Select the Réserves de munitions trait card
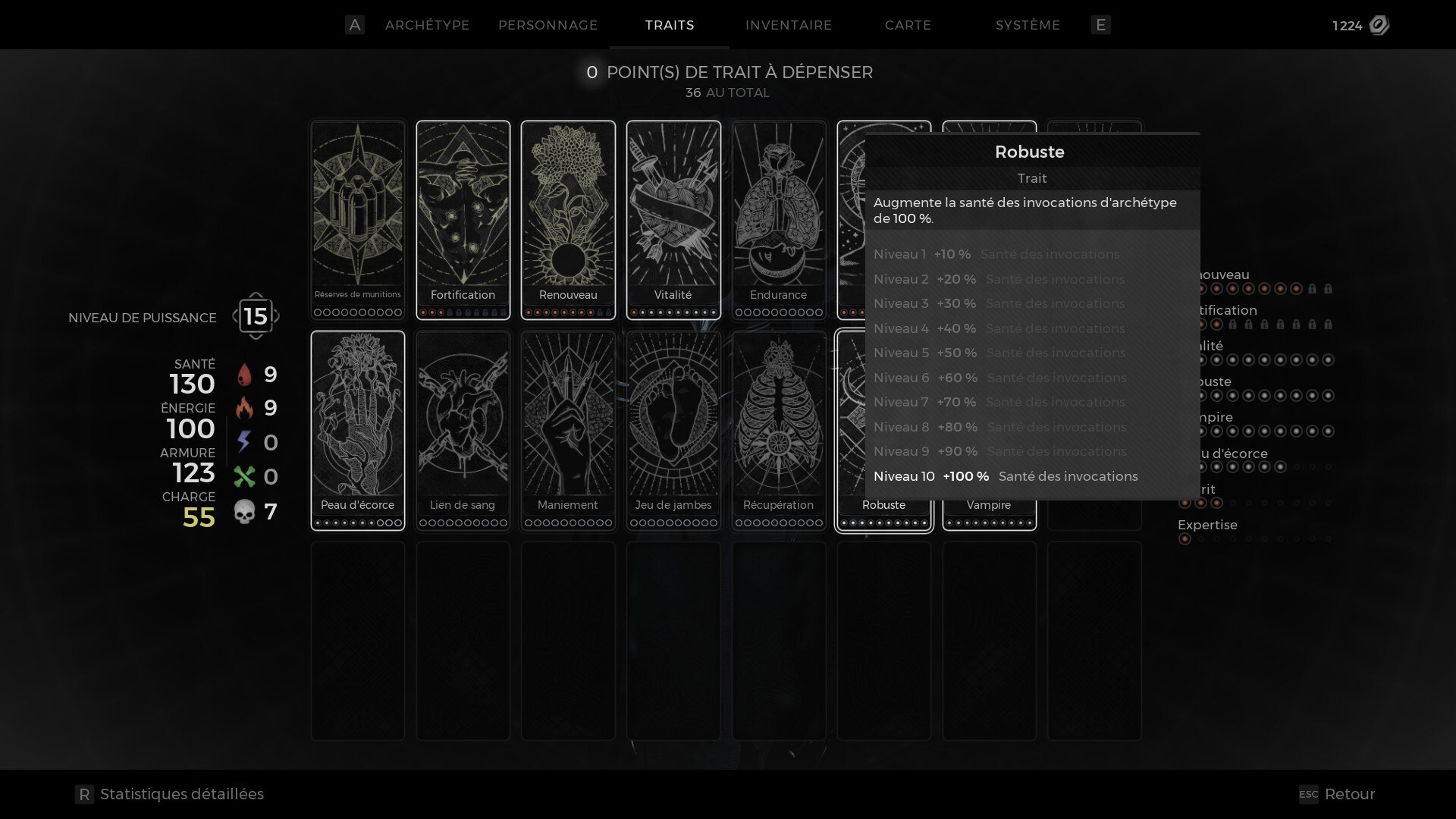 357,221
